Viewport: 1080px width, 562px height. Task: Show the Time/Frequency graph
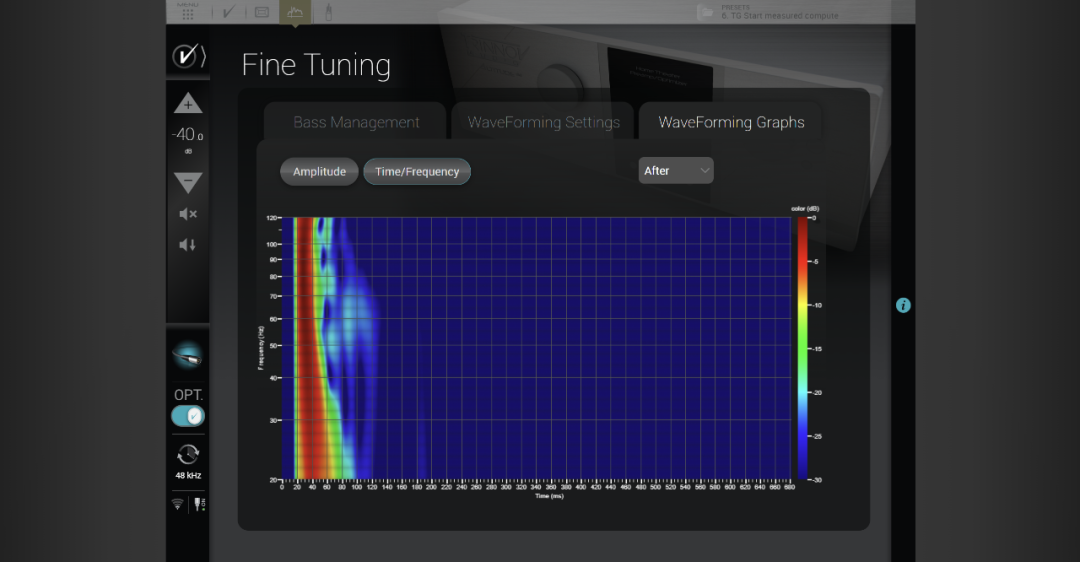tap(417, 171)
